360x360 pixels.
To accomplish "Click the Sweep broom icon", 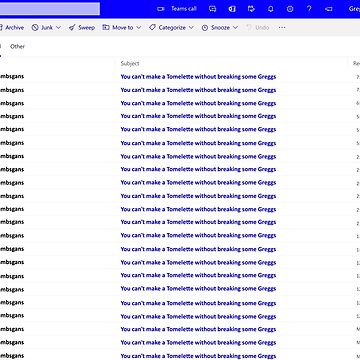I will pyautogui.click(x=72, y=28).
